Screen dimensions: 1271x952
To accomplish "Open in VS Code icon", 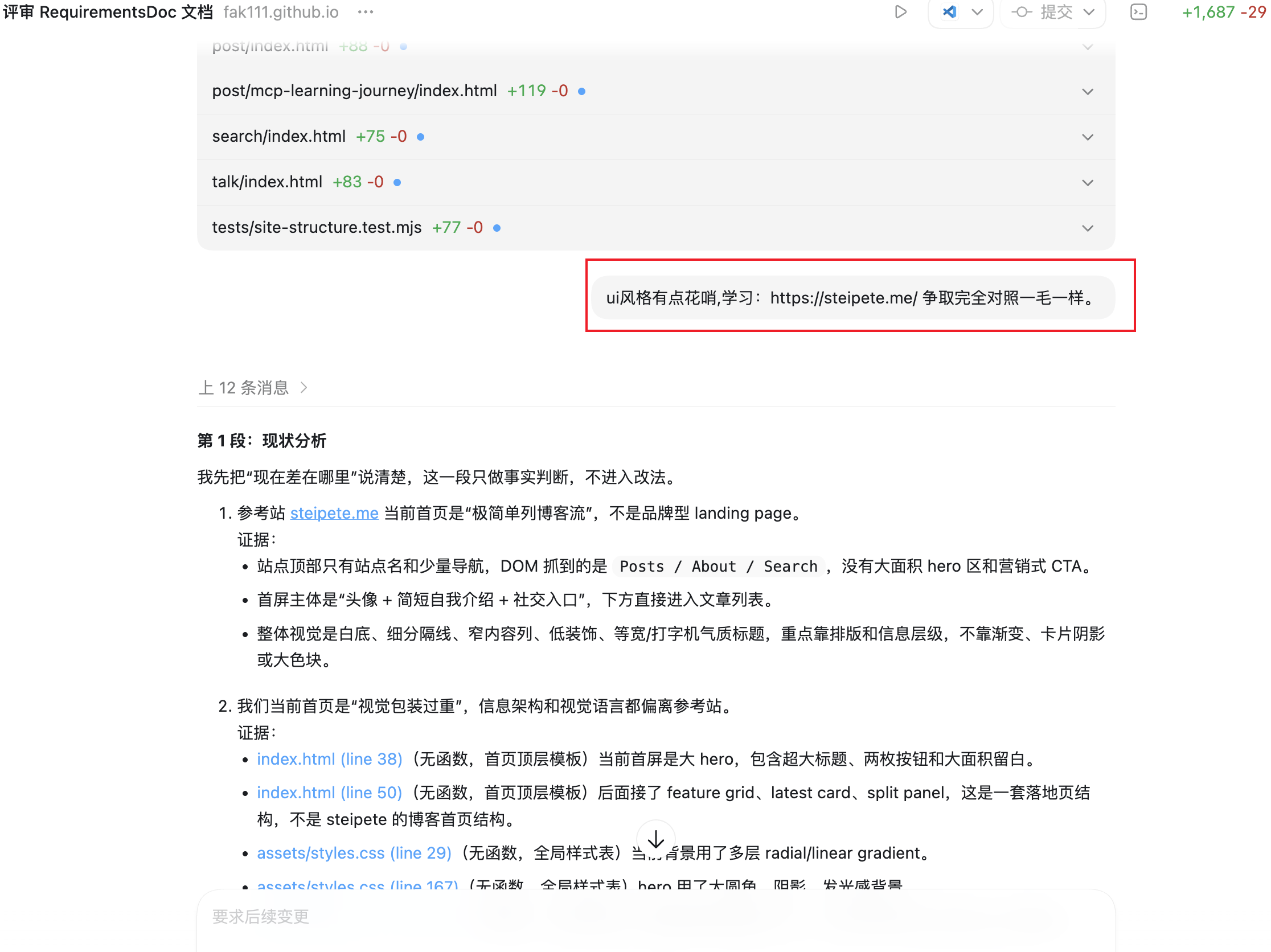I will [949, 12].
